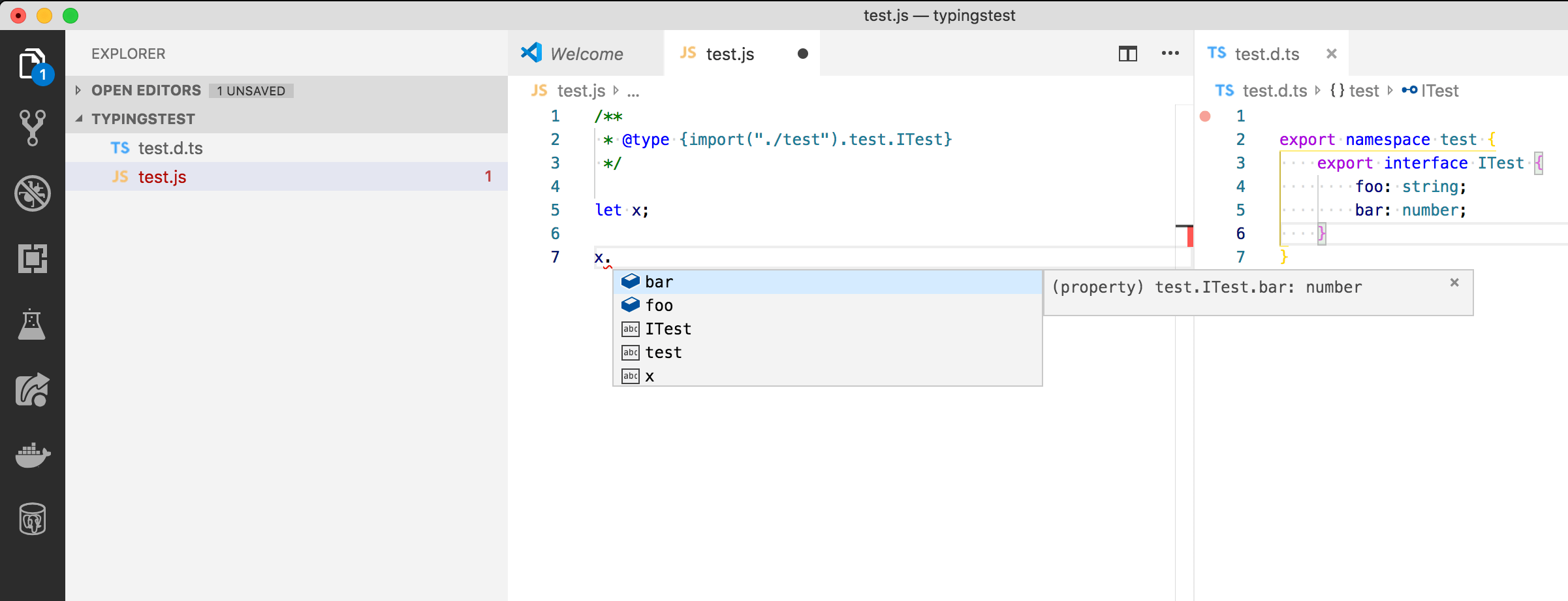Image resolution: width=1568 pixels, height=601 pixels.
Task: Open breadcrumb dropdown after test.js
Action: coord(633,91)
